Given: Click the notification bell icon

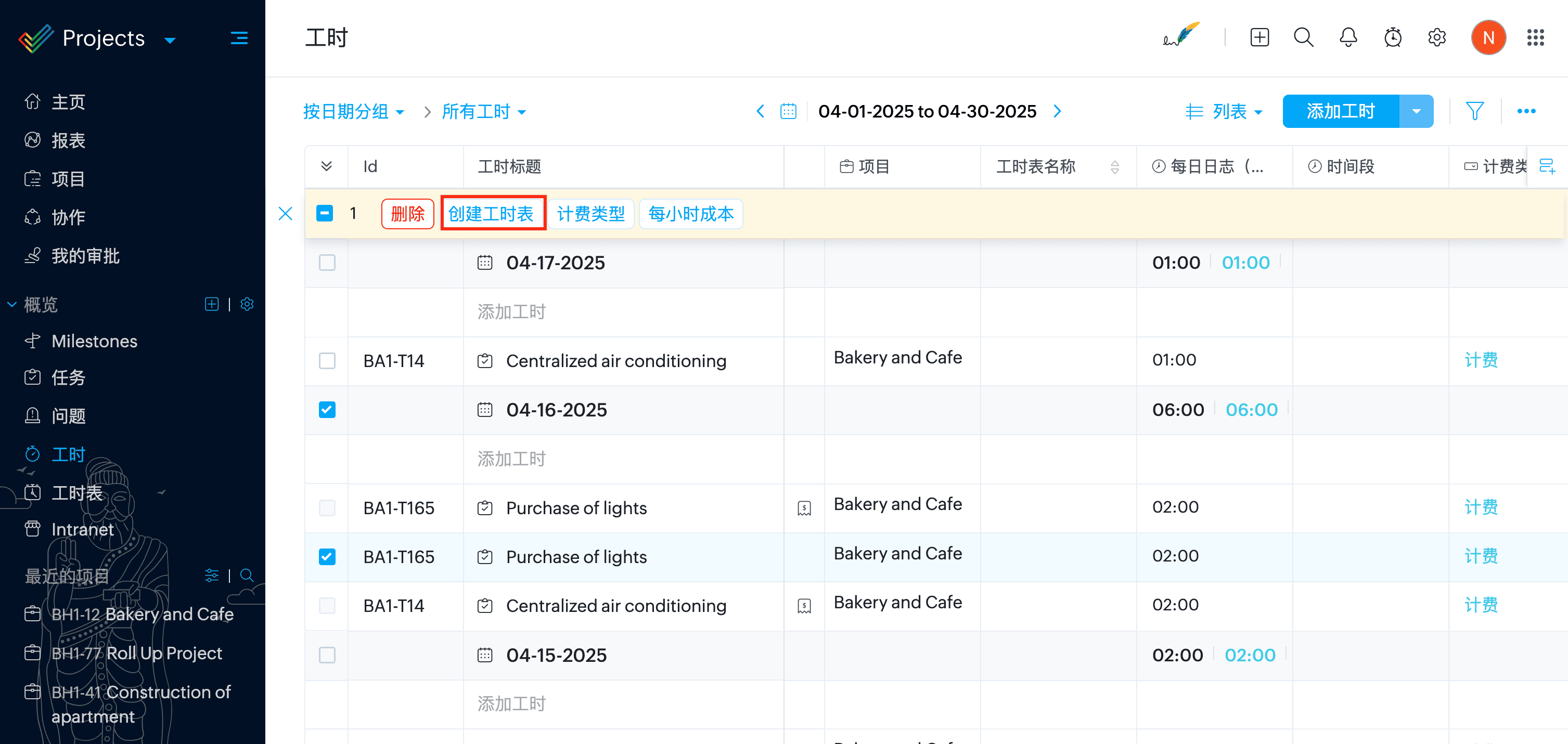Looking at the screenshot, I should (x=1347, y=38).
